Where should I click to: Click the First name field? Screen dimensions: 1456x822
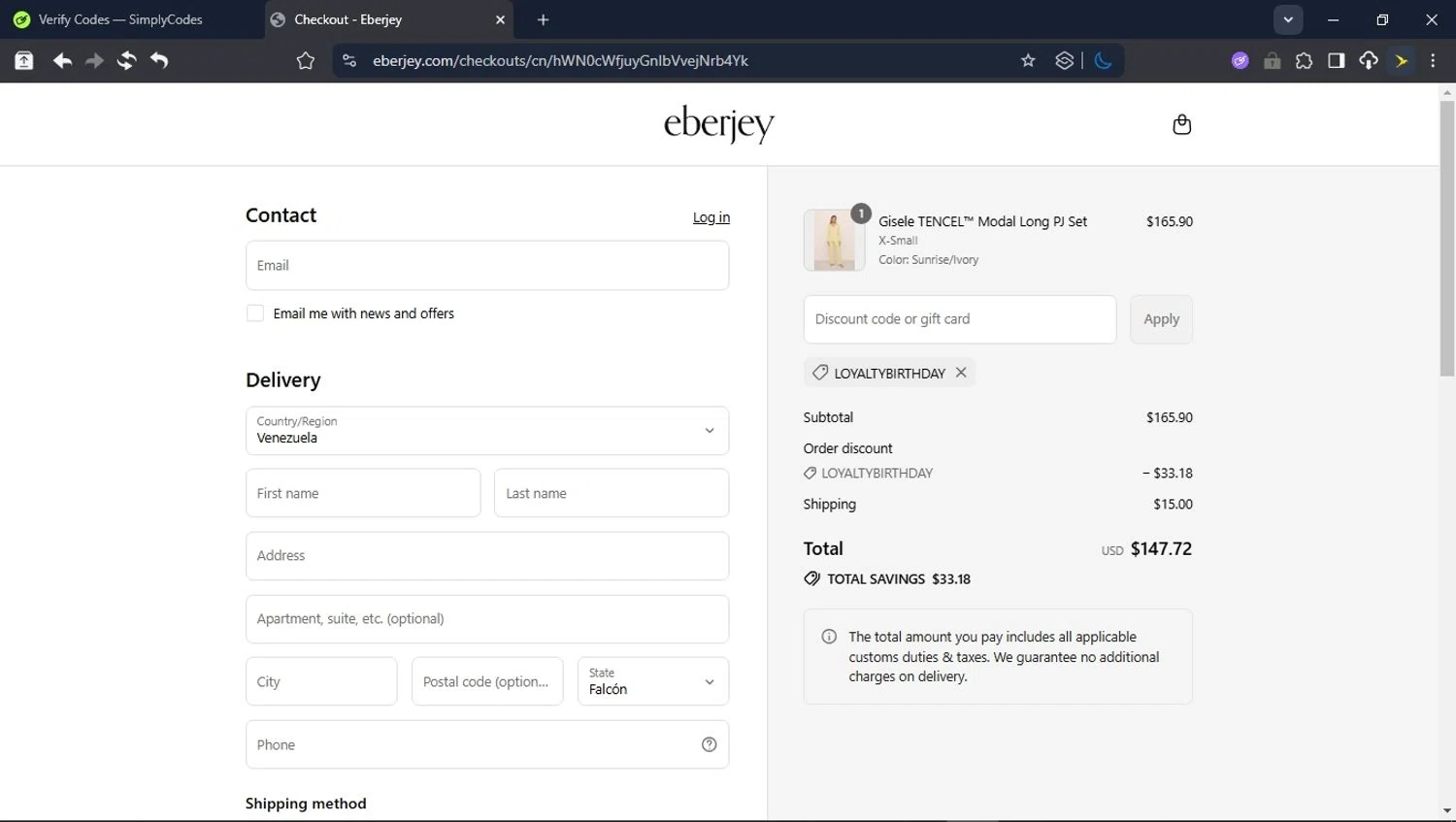pos(363,493)
